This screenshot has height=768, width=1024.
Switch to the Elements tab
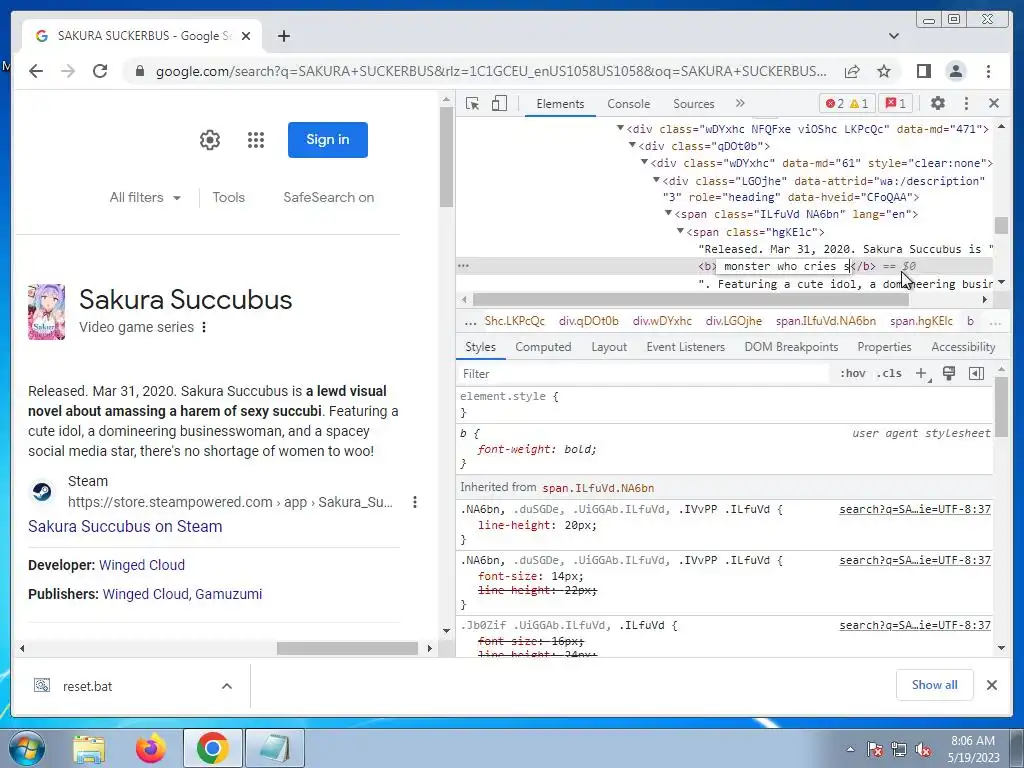(560, 104)
